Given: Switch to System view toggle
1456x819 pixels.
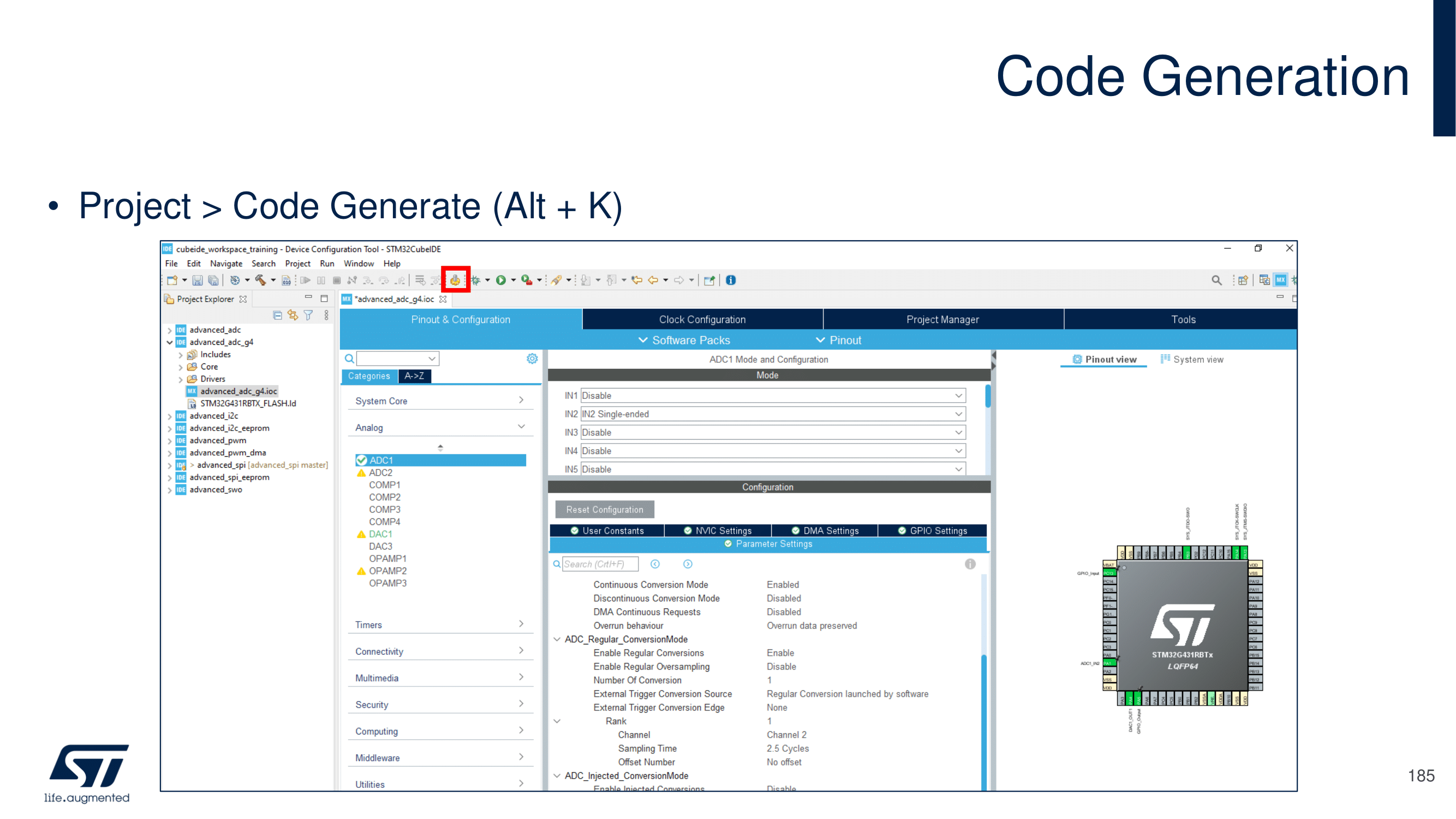Looking at the screenshot, I should pos(1192,360).
